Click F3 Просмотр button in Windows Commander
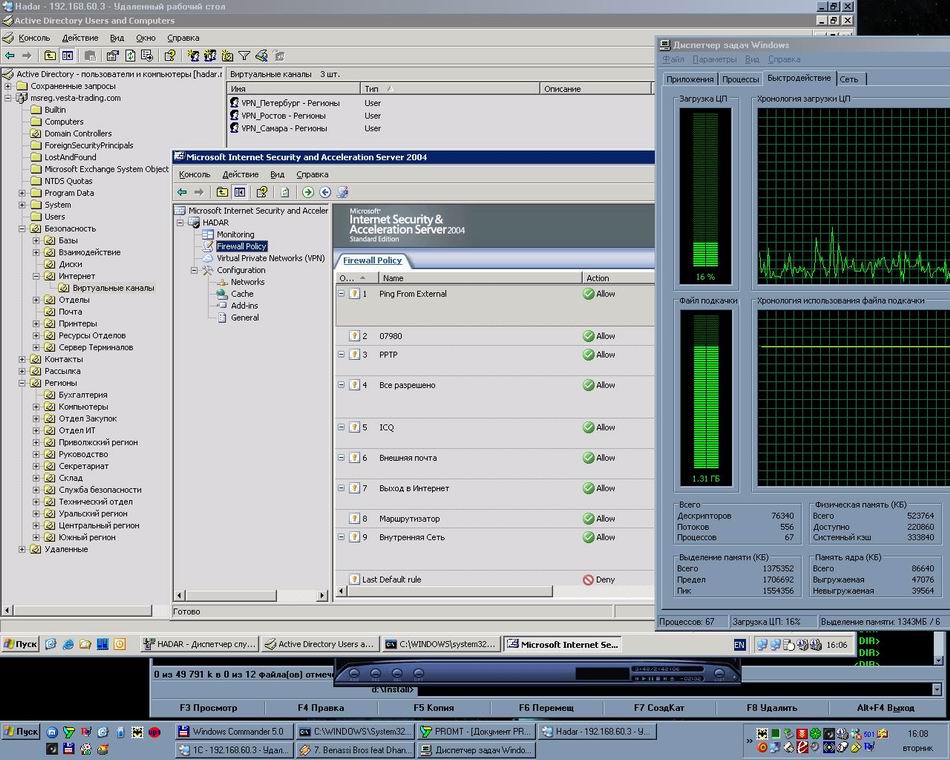 tap(208, 707)
